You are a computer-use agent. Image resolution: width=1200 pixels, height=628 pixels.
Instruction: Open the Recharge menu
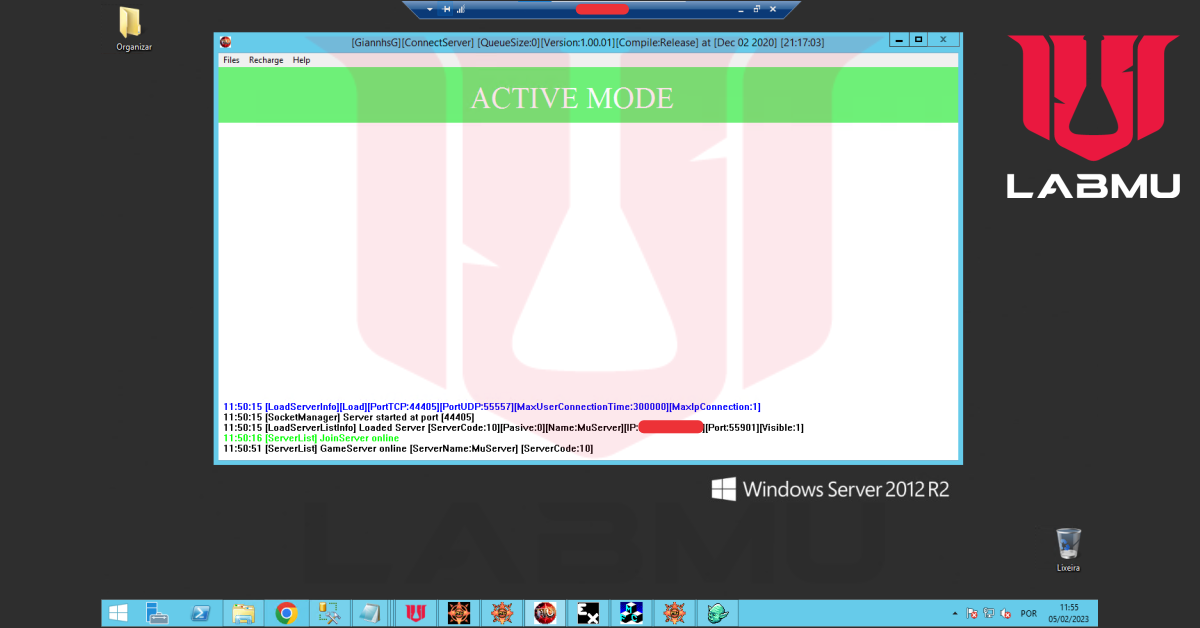pos(266,60)
